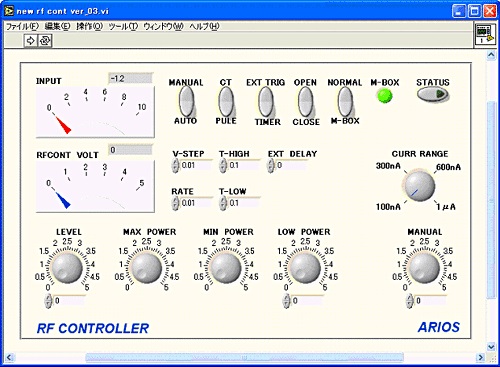
Task: Click the INPUT meter red needle
Action: (x=63, y=125)
